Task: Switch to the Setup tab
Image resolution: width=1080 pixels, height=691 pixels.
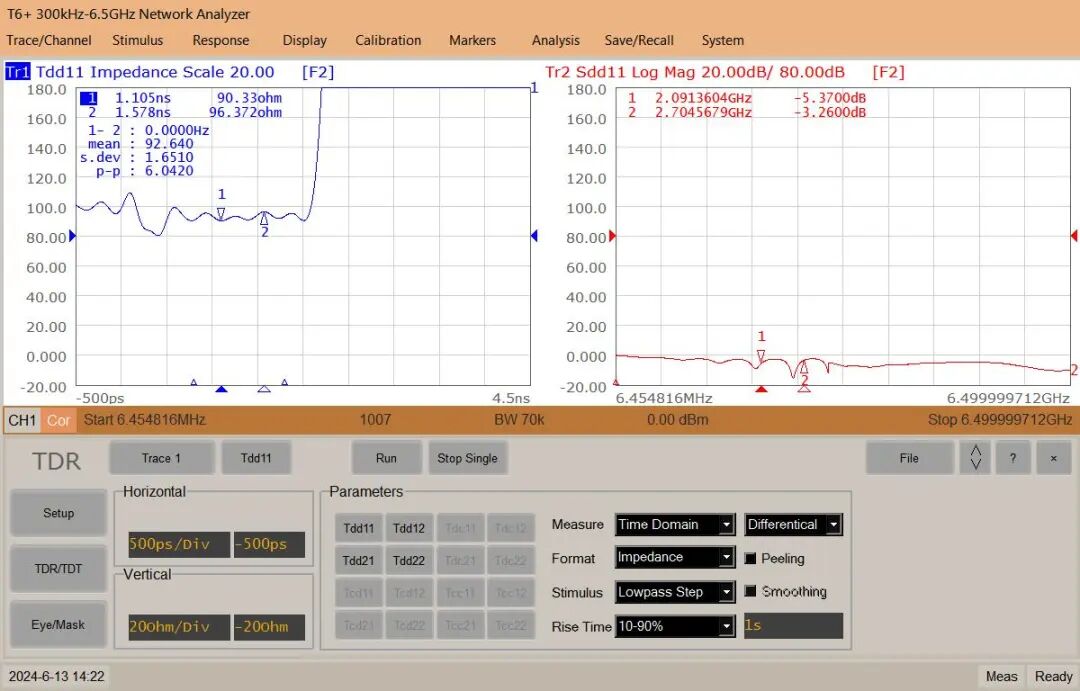Action: [59, 513]
